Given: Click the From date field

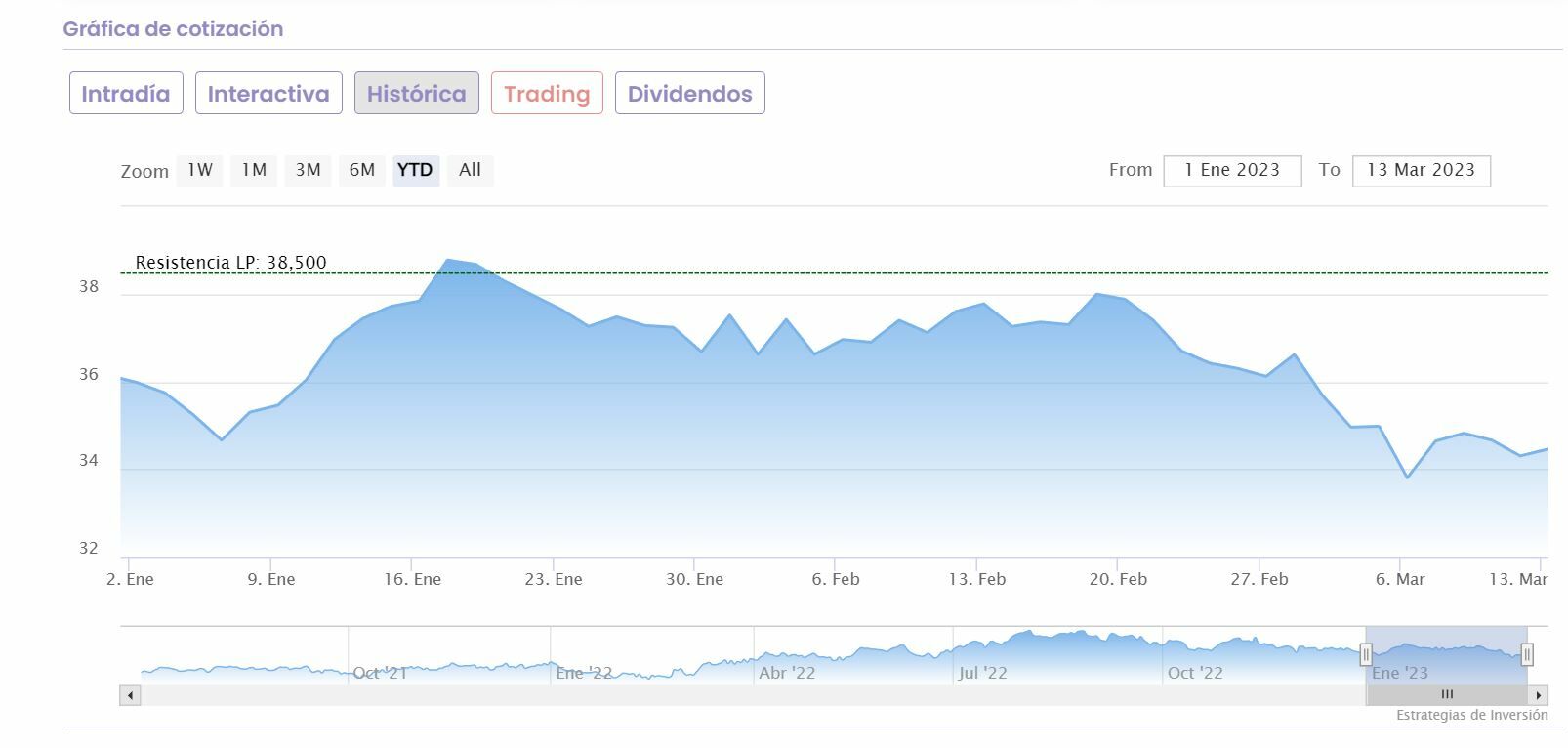Looking at the screenshot, I should coord(1232,170).
